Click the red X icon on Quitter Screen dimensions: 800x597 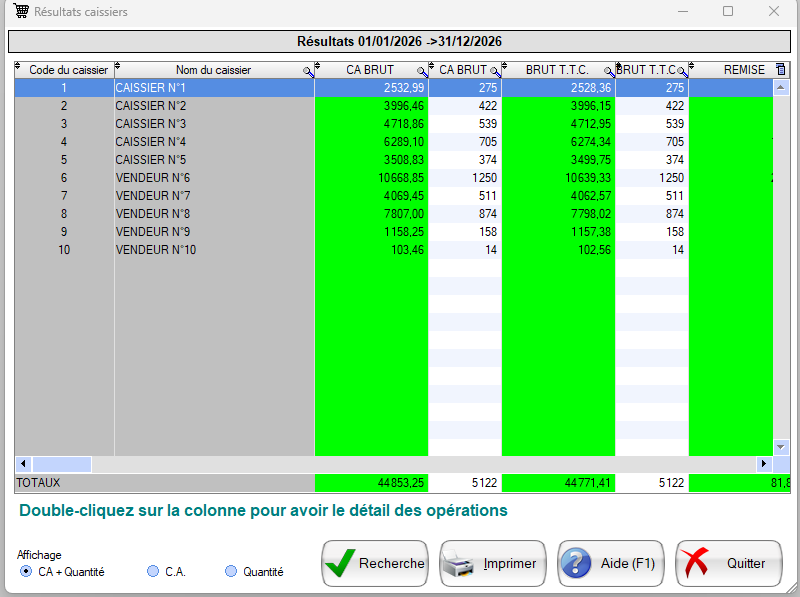[x=696, y=563]
